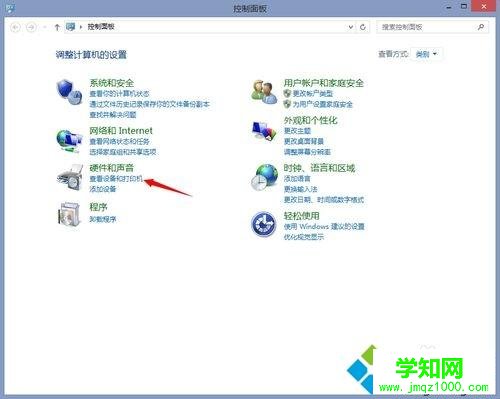Click the back navigation arrow
This screenshot has height=399, width=500.
15,27
